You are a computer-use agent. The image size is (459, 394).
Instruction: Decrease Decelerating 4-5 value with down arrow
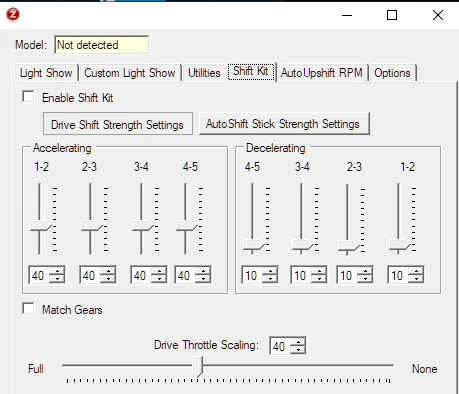[x=270, y=279]
